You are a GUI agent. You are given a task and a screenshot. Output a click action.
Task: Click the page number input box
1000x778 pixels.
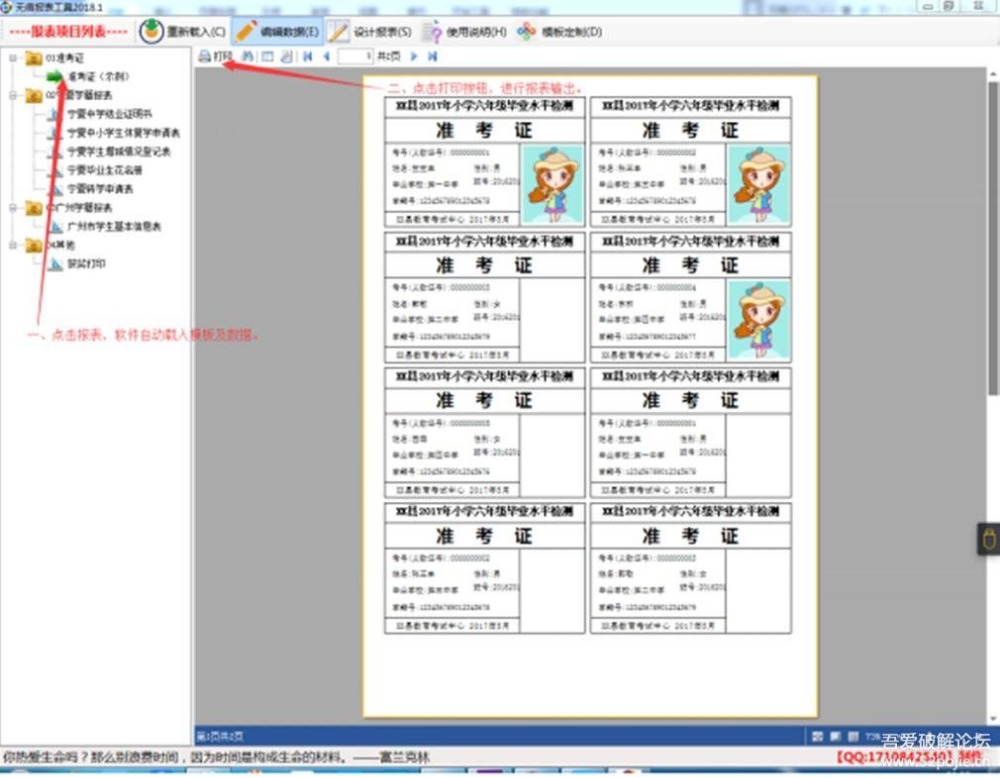click(x=355, y=57)
